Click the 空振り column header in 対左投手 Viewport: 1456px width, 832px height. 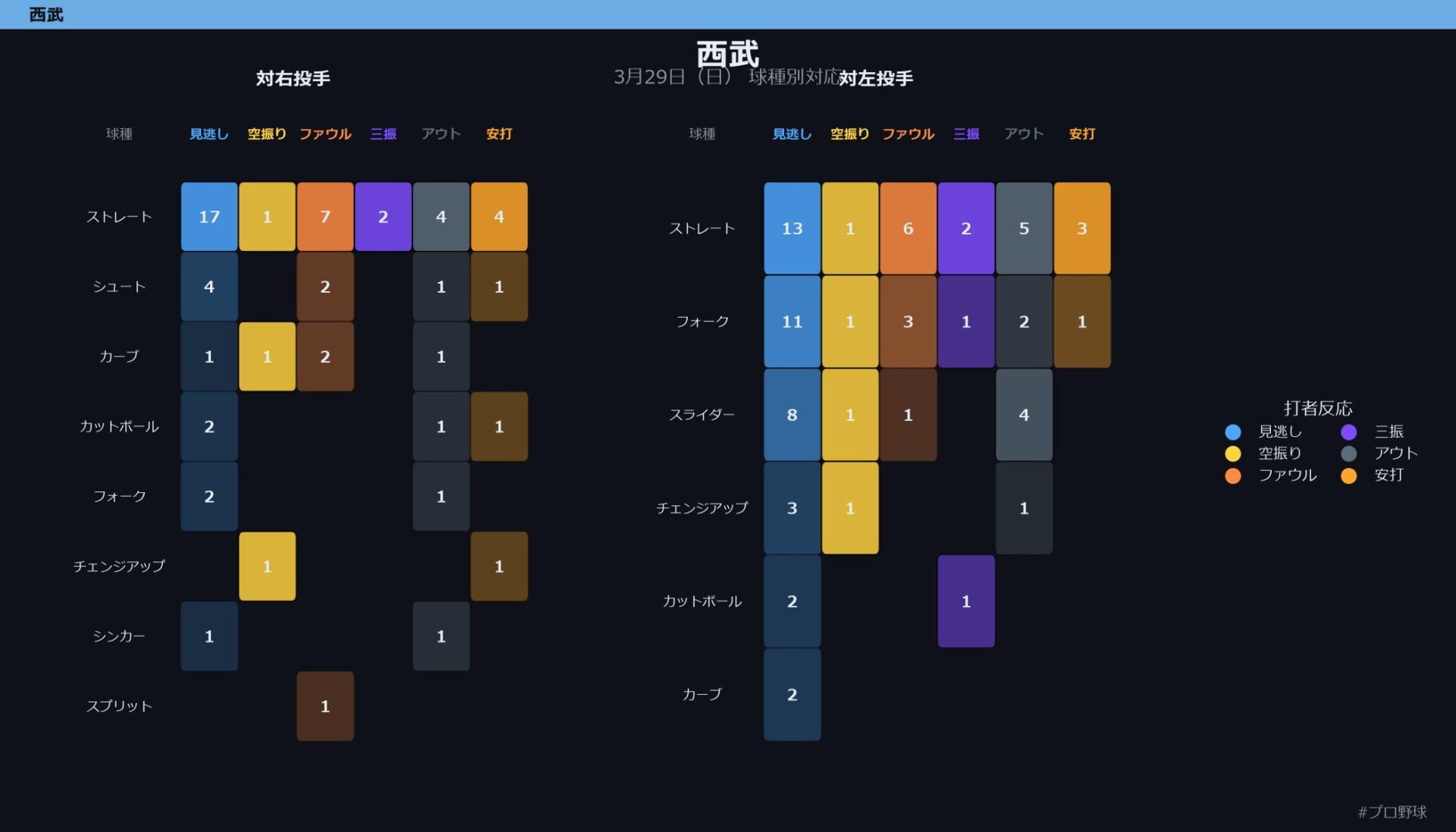[x=850, y=133]
